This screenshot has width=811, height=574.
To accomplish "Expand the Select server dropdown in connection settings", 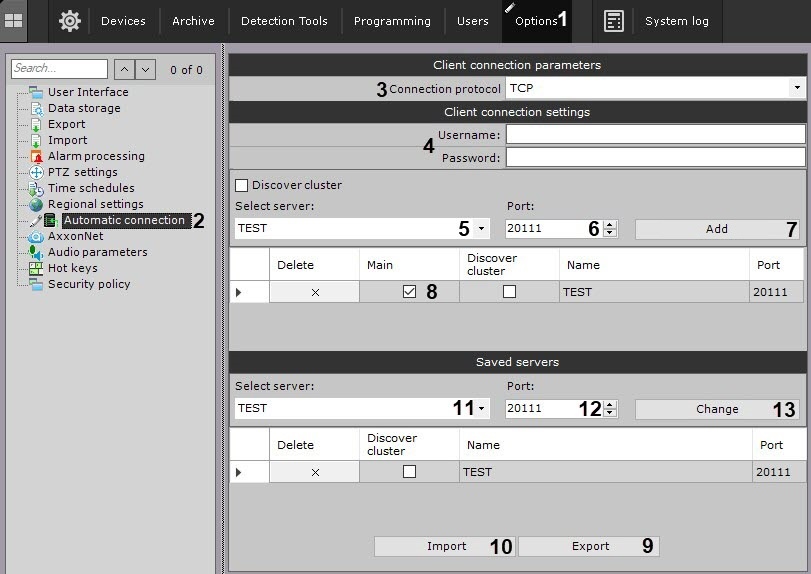I will click(481, 229).
